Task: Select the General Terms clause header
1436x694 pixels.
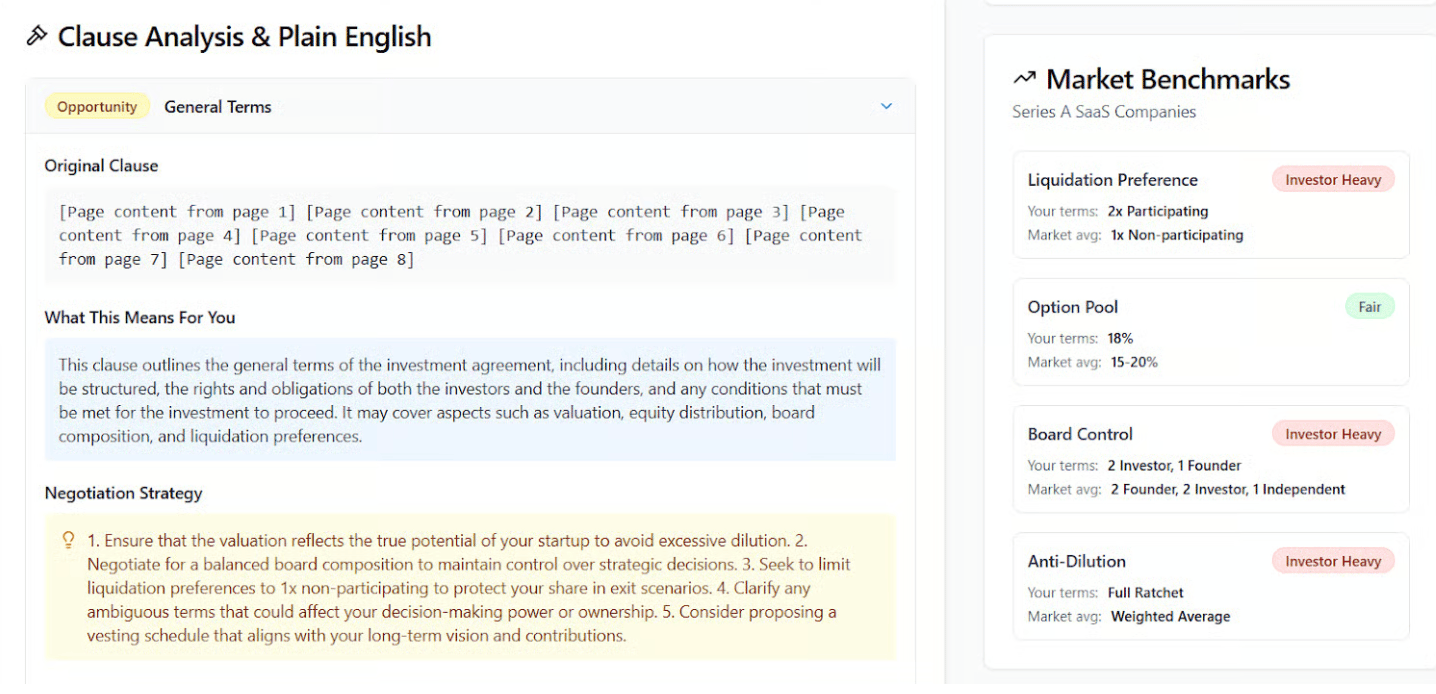Action: pyautogui.click(x=470, y=106)
